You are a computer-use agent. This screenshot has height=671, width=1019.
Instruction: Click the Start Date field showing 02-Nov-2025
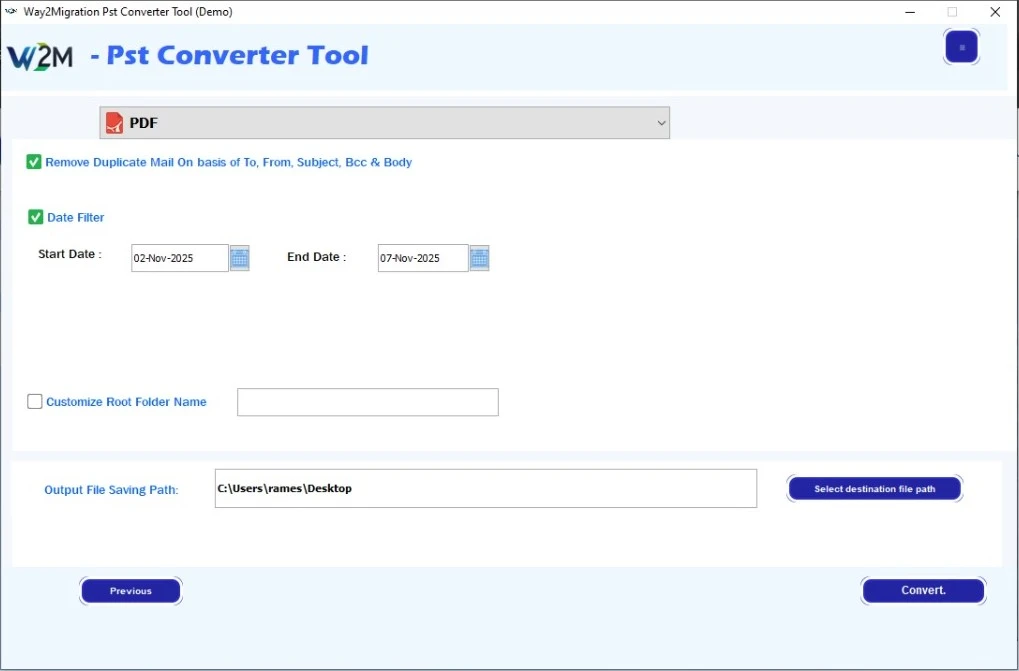click(180, 258)
